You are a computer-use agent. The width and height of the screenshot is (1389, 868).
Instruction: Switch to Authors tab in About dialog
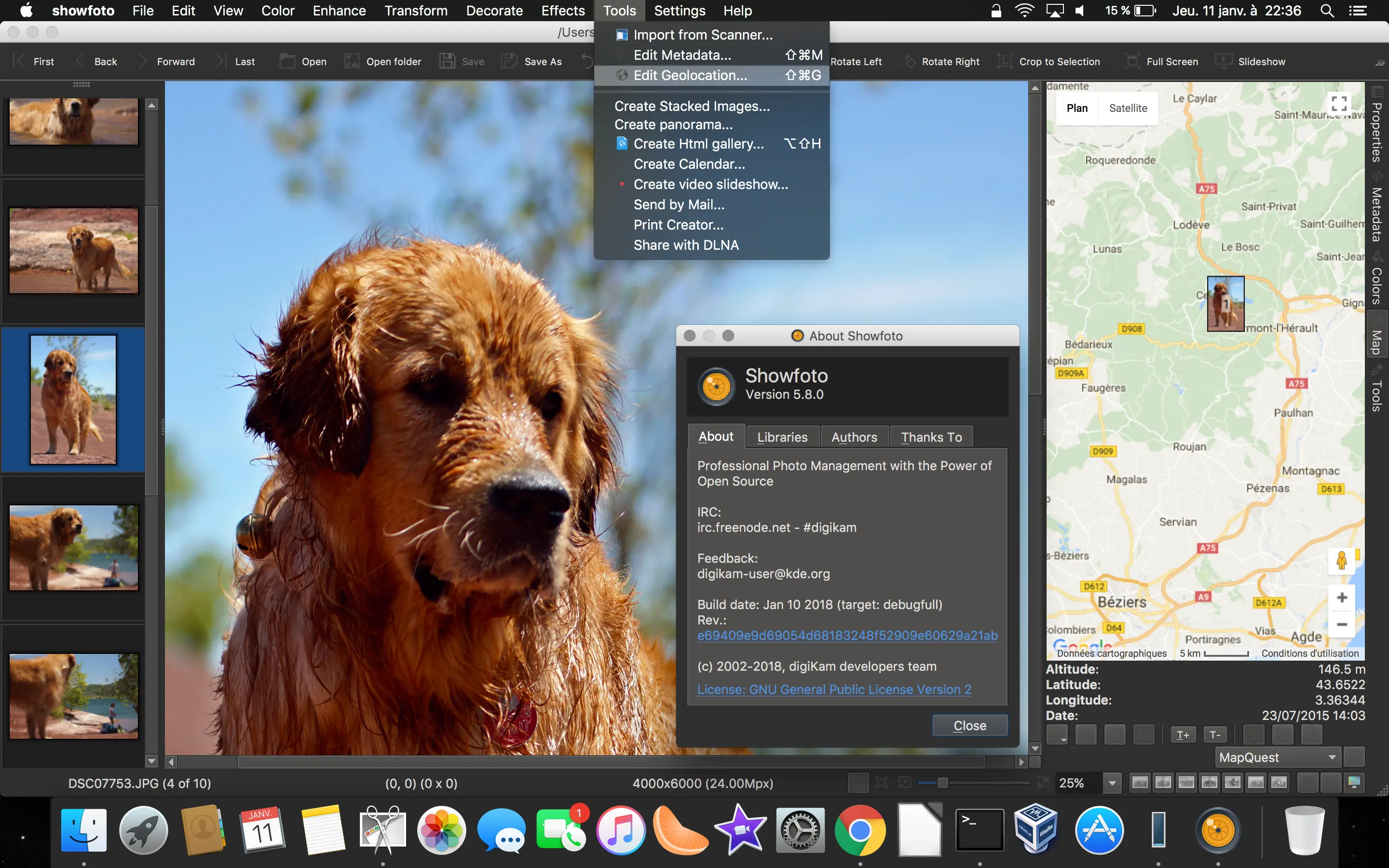click(x=854, y=437)
